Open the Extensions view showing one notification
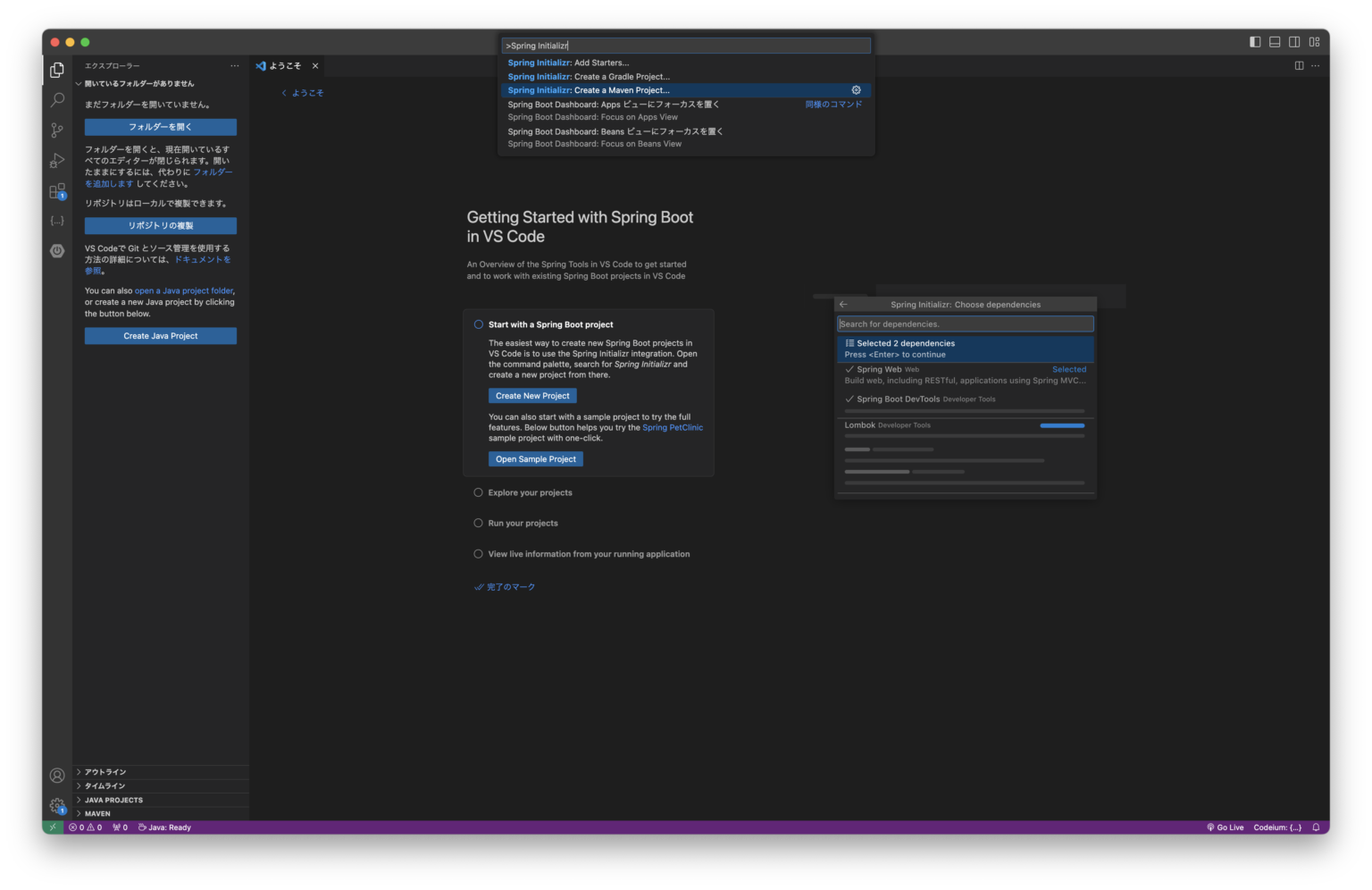Viewport: 1372px width, 890px height. pyautogui.click(x=56, y=190)
